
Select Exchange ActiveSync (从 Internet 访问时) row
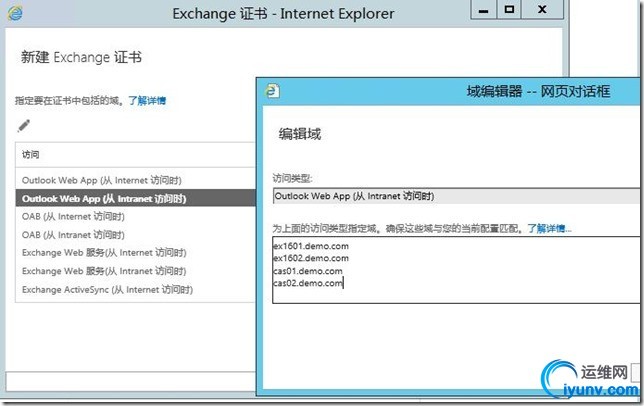pos(136,289)
